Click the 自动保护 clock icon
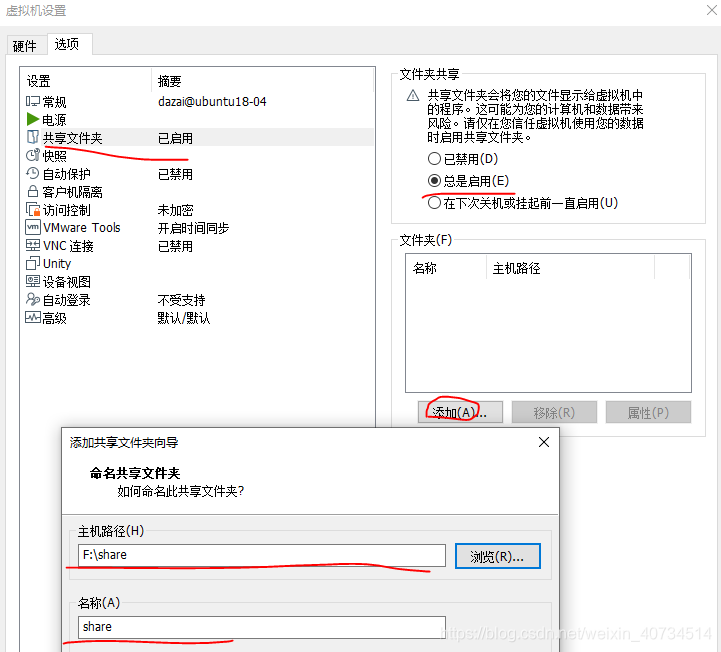 [33, 174]
